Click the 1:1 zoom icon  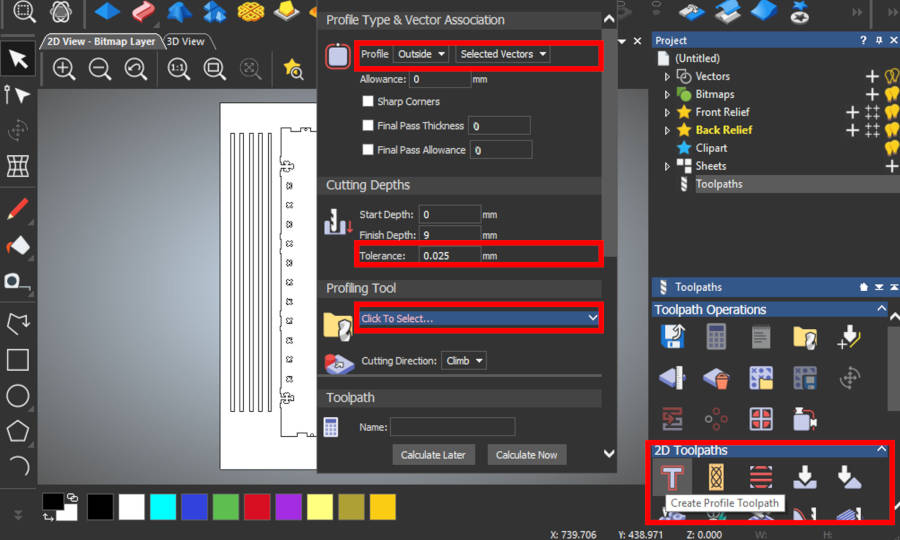(179, 69)
